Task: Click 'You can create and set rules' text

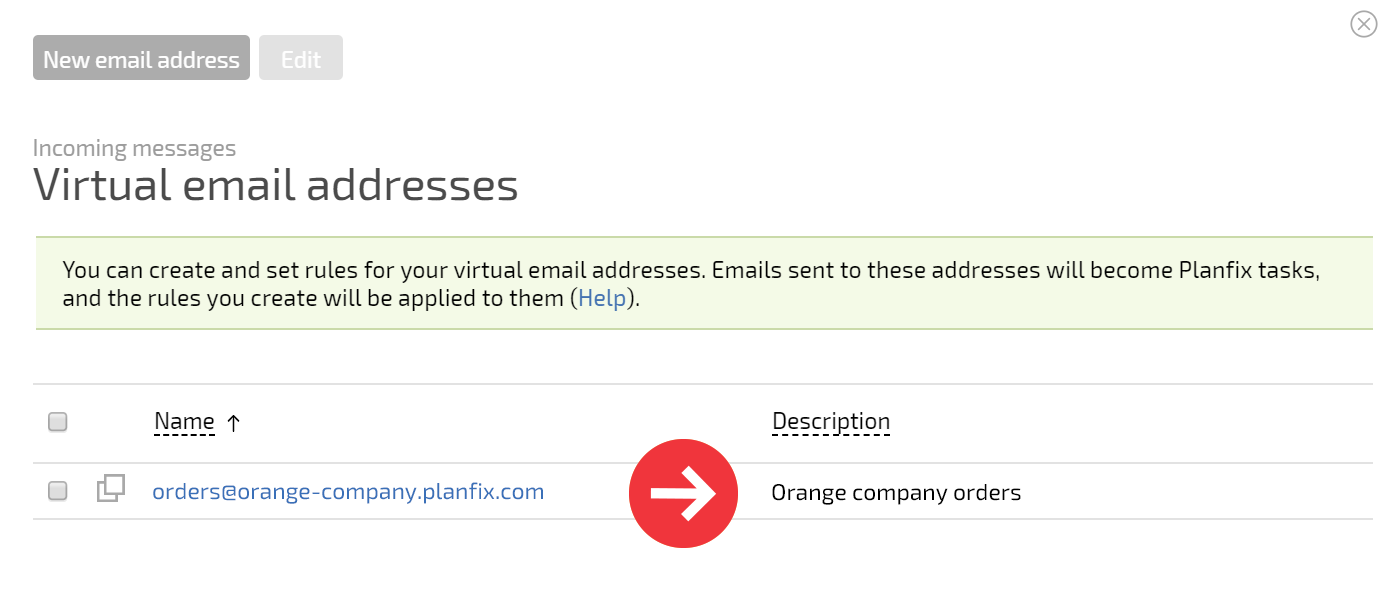Action: coord(205,270)
